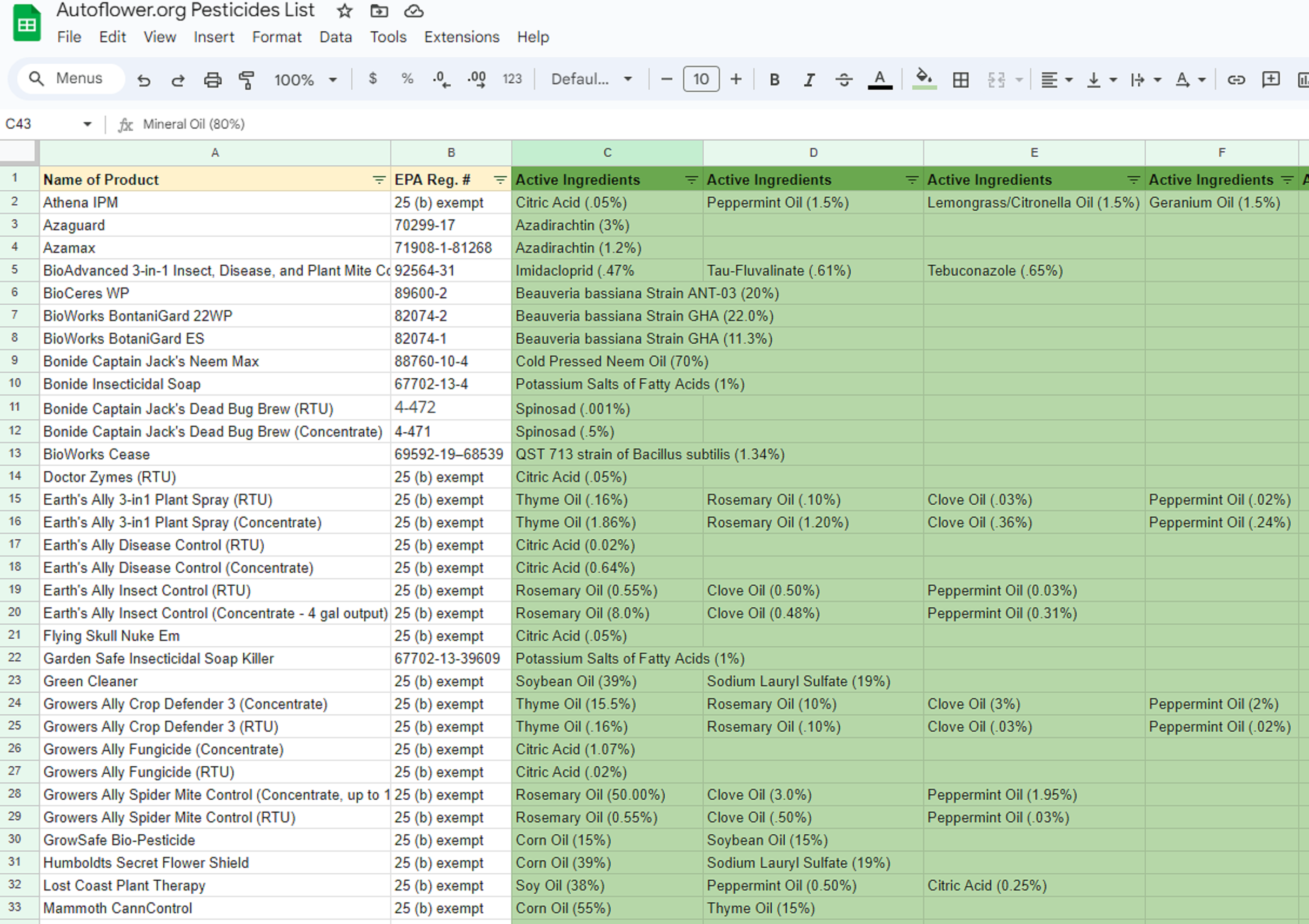The height and width of the screenshot is (924, 1309).
Task: Open the text color picker
Action: point(880,79)
